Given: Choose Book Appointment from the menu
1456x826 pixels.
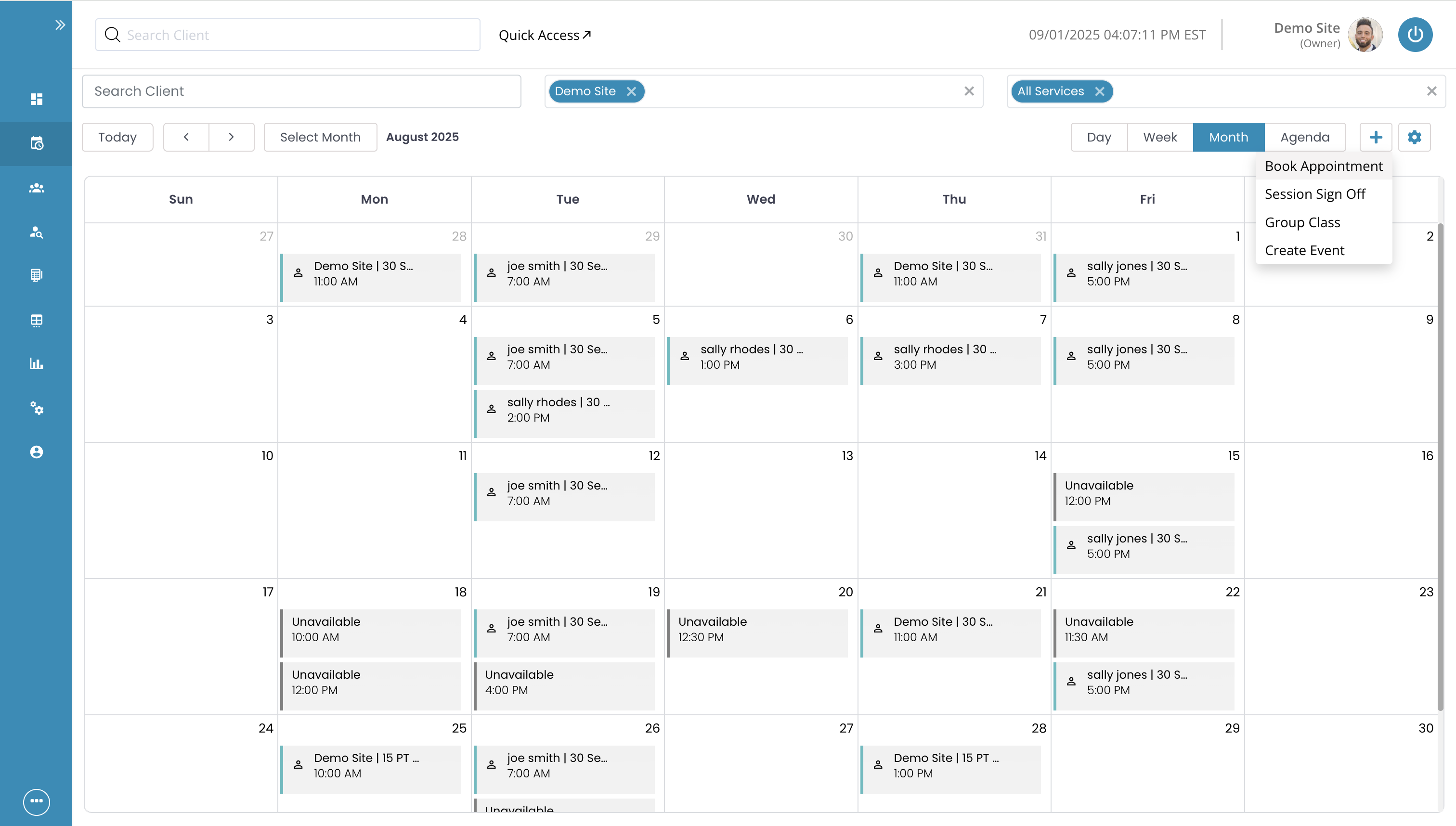Looking at the screenshot, I should coord(1323,166).
